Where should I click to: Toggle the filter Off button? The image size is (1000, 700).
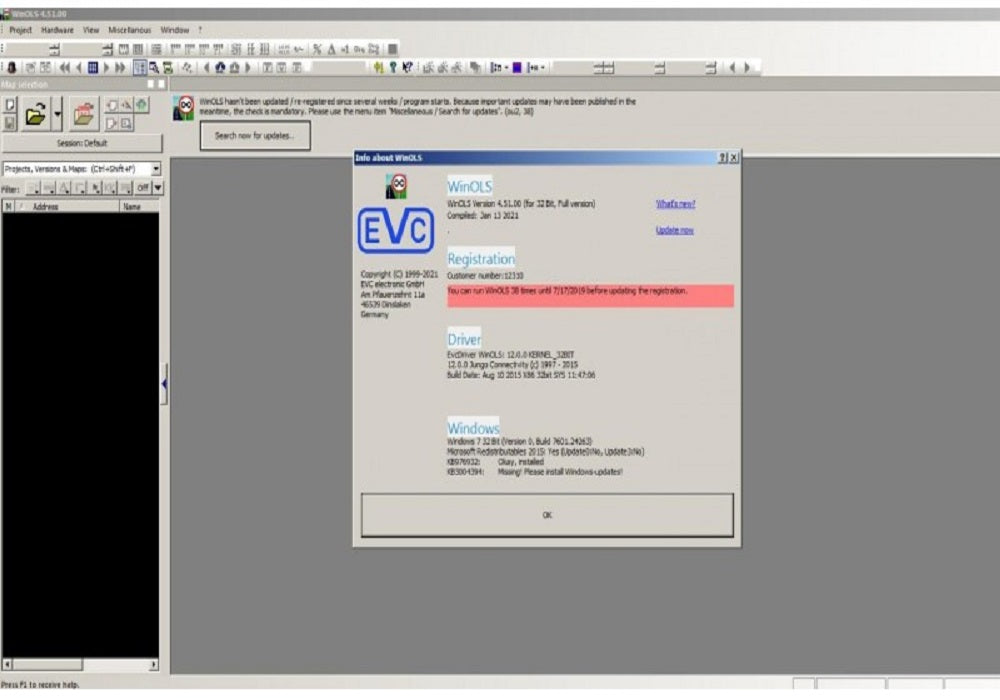point(142,187)
